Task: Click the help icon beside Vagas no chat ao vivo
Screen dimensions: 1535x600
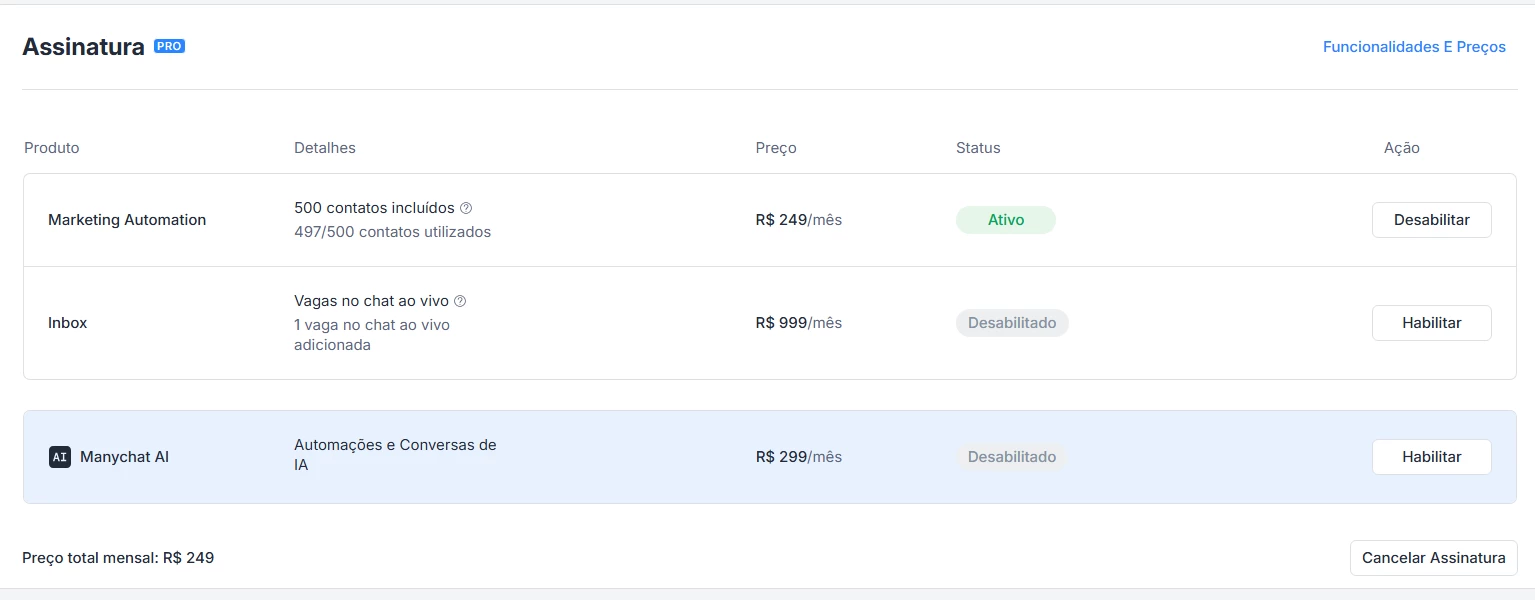Action: 460,301
